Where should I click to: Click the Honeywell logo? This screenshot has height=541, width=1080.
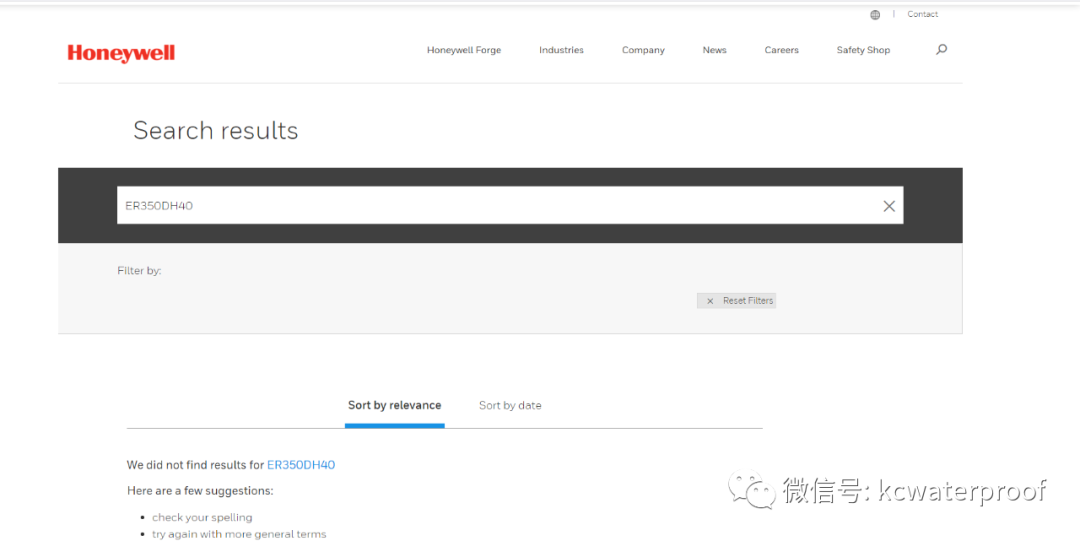pos(121,53)
